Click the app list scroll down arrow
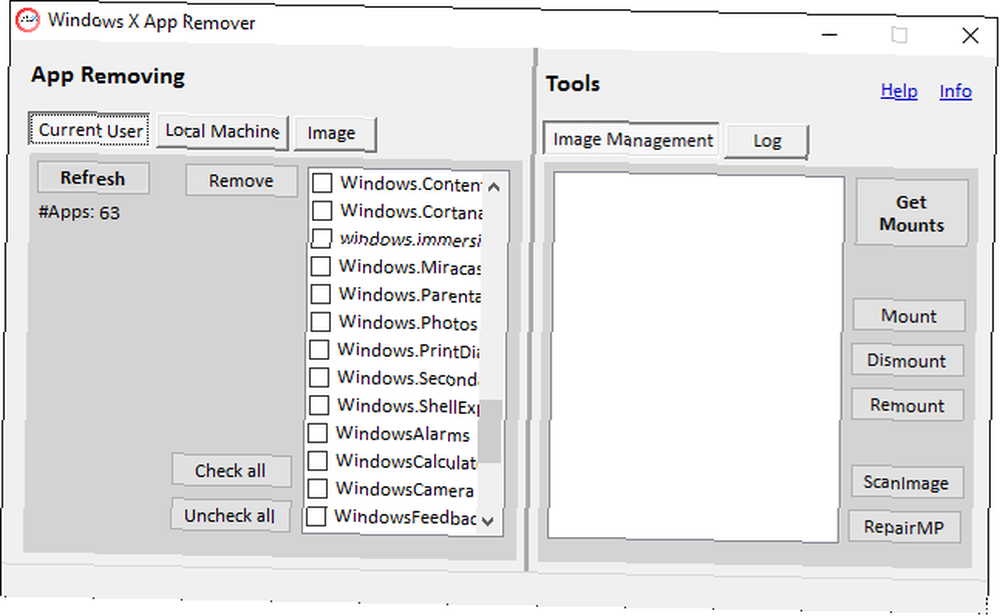The image size is (1000, 616). tap(489, 521)
